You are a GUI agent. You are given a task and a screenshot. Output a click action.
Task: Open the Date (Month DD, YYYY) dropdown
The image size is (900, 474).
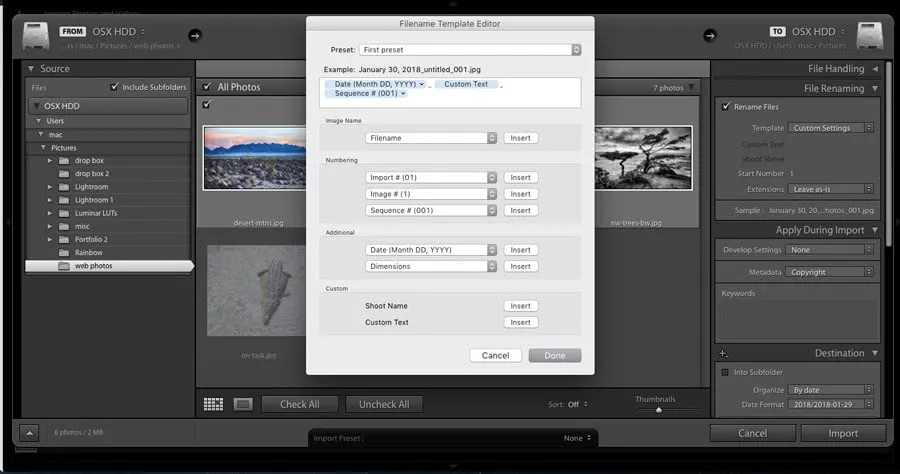click(x=431, y=250)
